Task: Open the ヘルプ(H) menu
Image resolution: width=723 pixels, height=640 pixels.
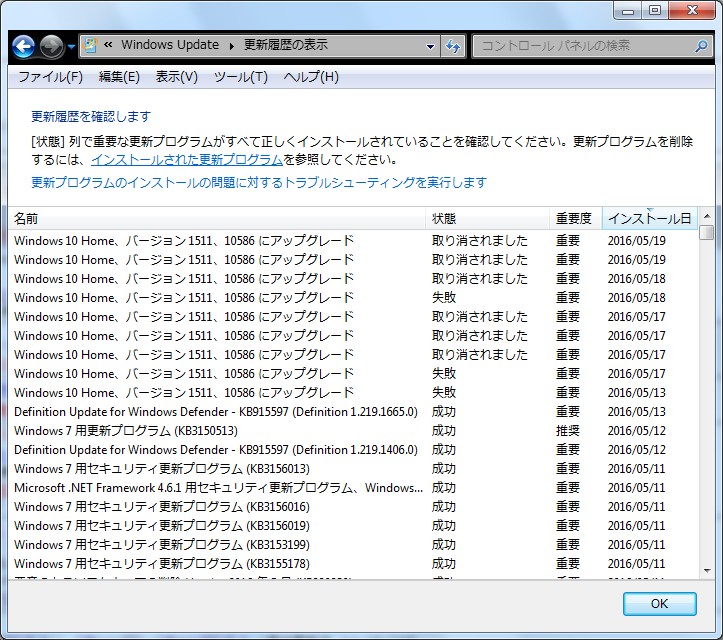Action: (x=311, y=77)
